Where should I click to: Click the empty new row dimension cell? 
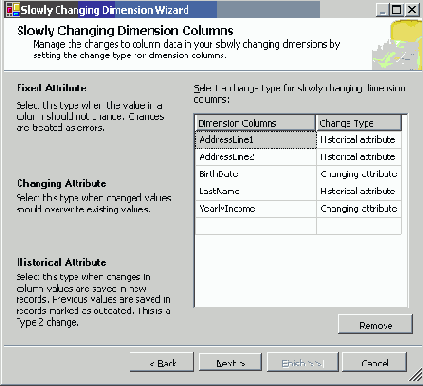[x=256, y=226]
